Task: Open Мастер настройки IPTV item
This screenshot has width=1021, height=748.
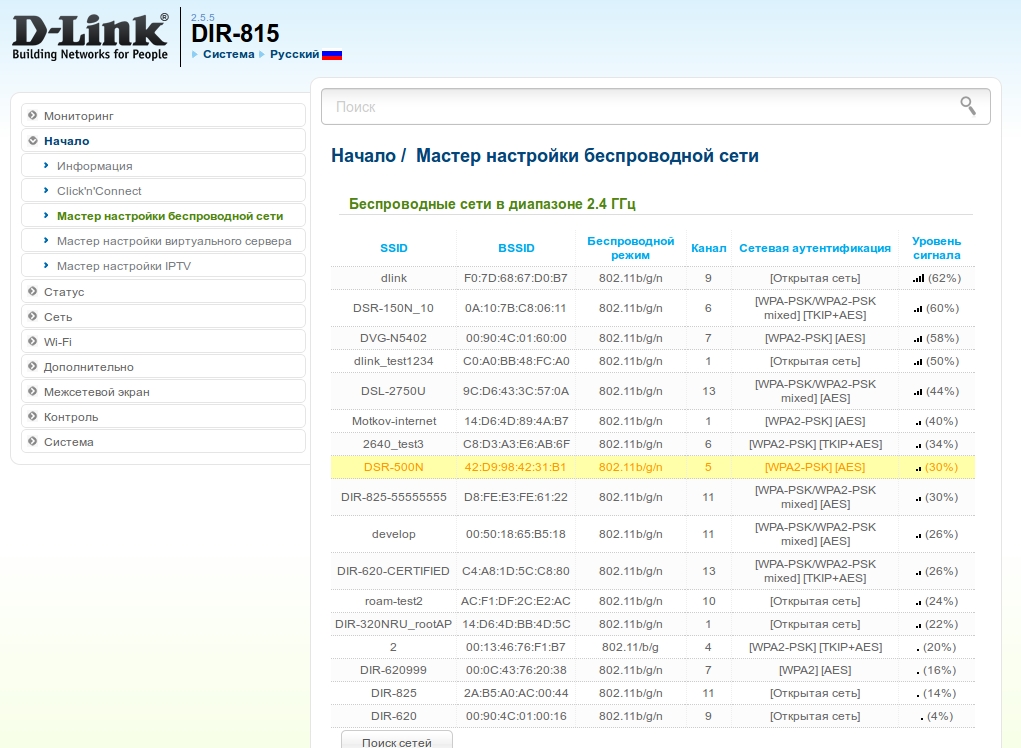Action: coord(123,266)
